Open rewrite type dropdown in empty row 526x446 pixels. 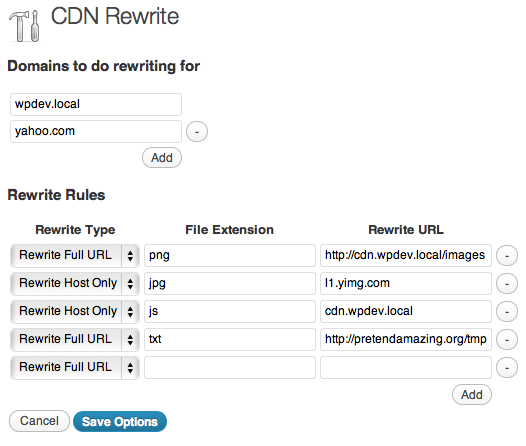pos(75,367)
